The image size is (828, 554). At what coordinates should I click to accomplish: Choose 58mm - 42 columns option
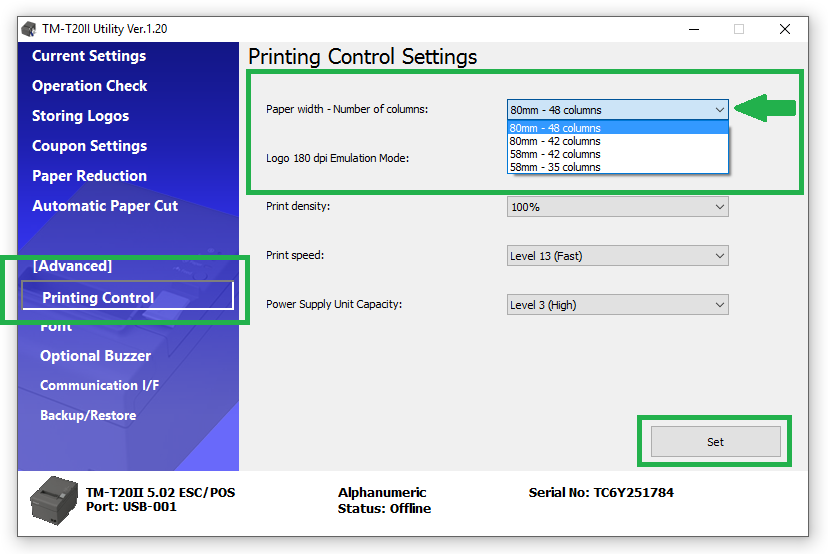coord(617,154)
